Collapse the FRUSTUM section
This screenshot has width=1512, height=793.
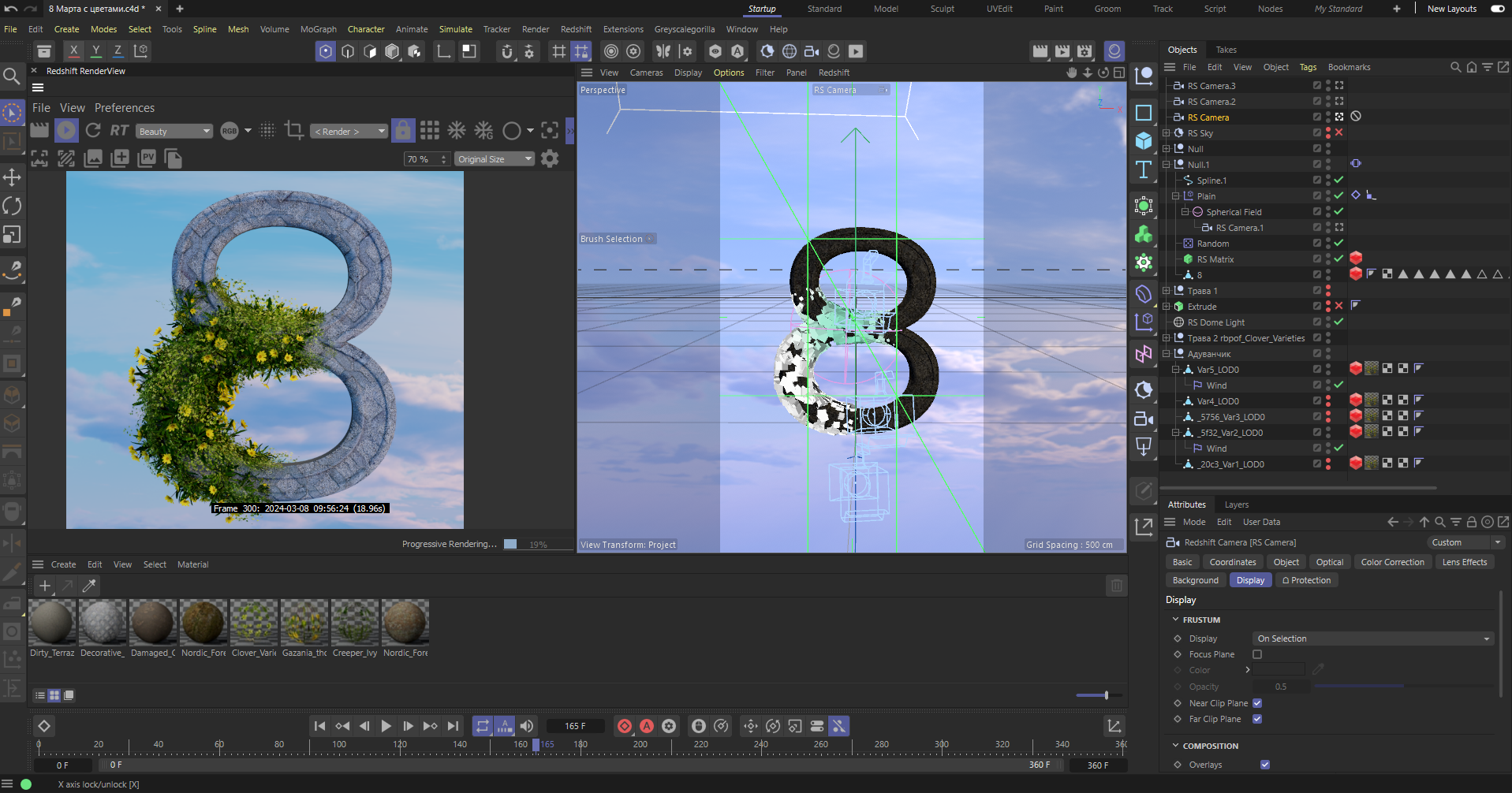pyautogui.click(x=1176, y=620)
